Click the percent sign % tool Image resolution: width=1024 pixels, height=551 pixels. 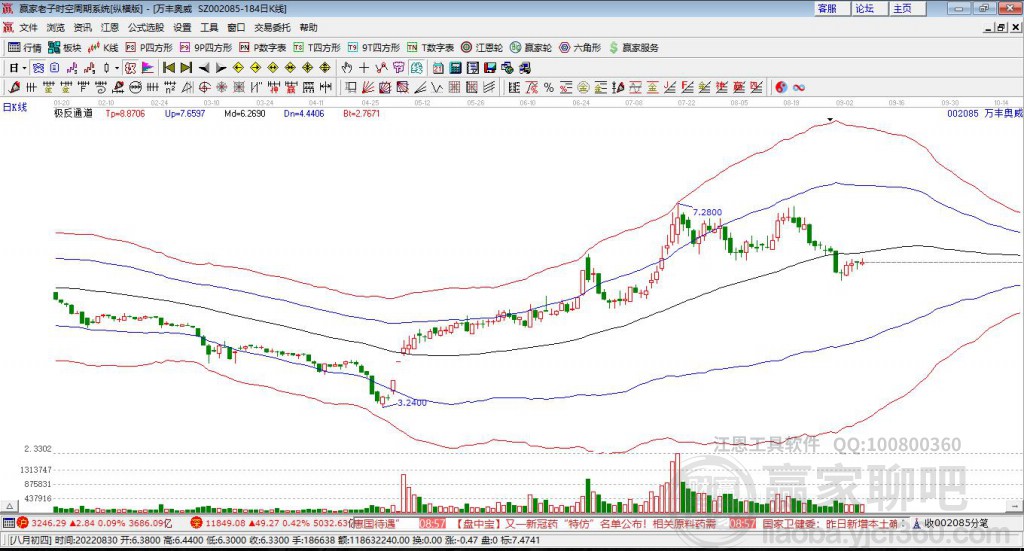pyautogui.click(x=549, y=87)
